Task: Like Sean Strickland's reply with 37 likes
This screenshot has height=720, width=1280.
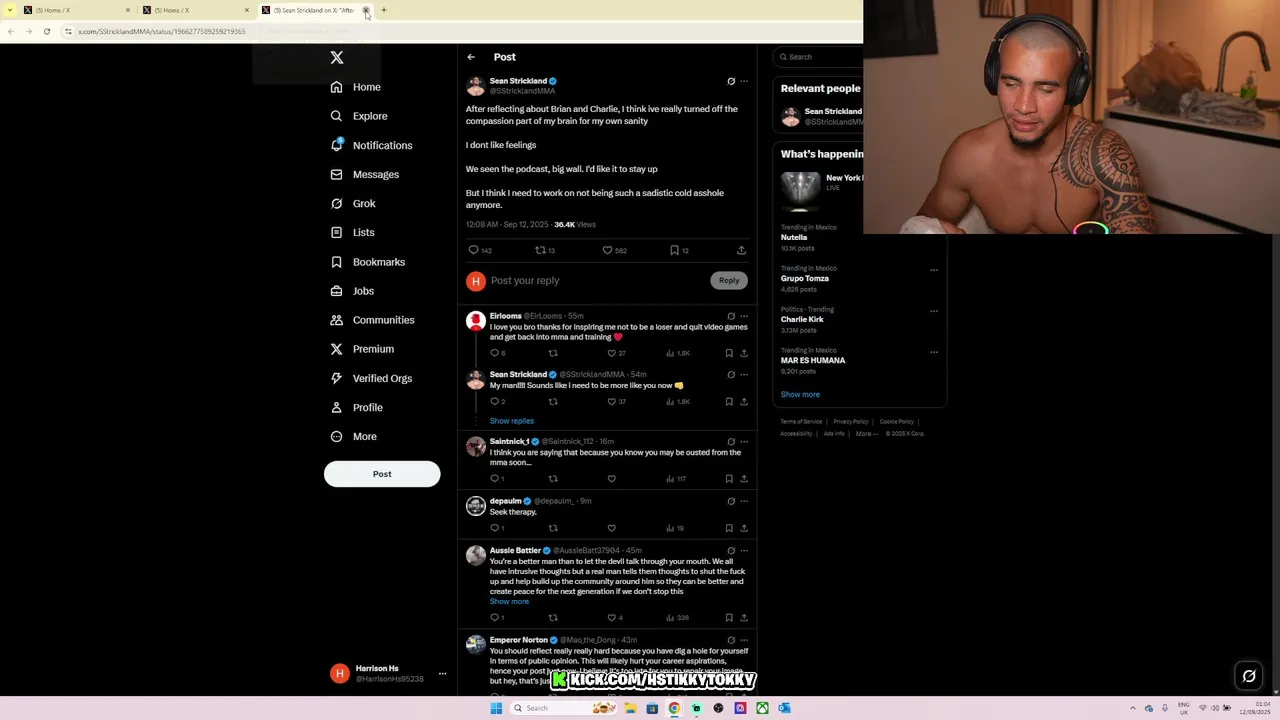Action: pyautogui.click(x=612, y=401)
